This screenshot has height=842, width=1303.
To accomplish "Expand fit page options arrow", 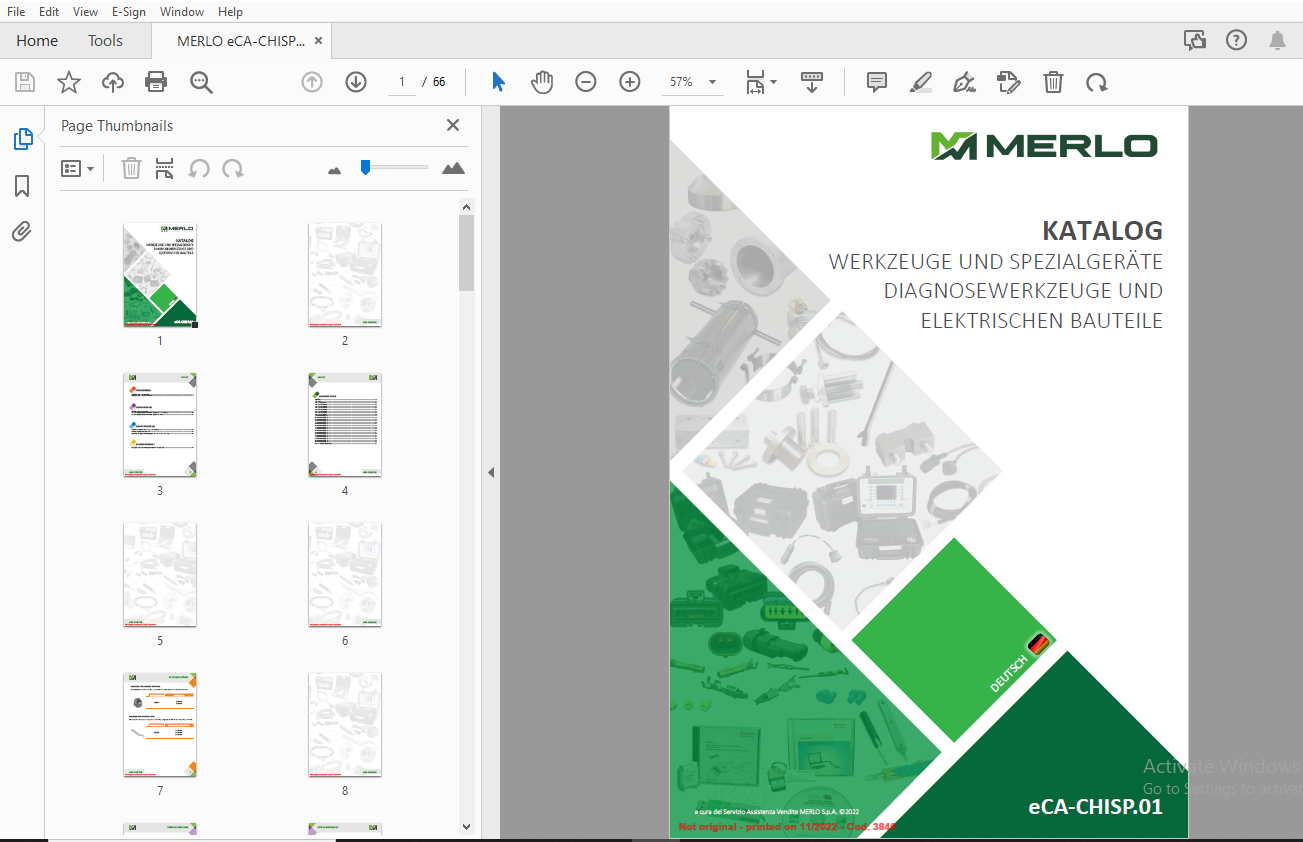I will point(774,82).
